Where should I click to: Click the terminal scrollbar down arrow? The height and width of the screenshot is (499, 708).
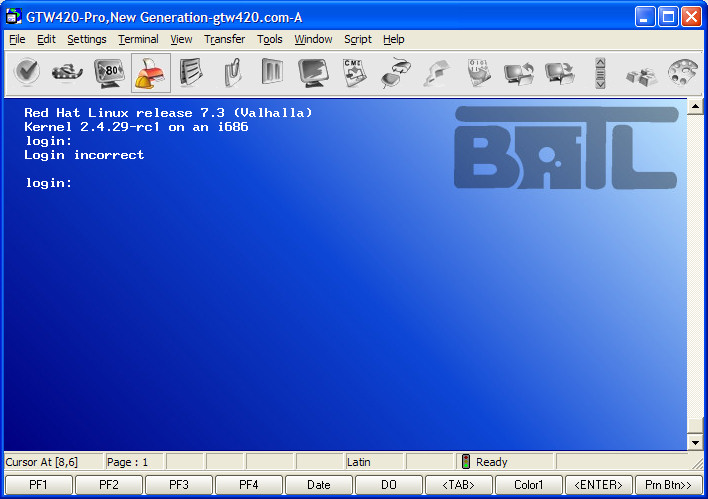click(x=695, y=441)
